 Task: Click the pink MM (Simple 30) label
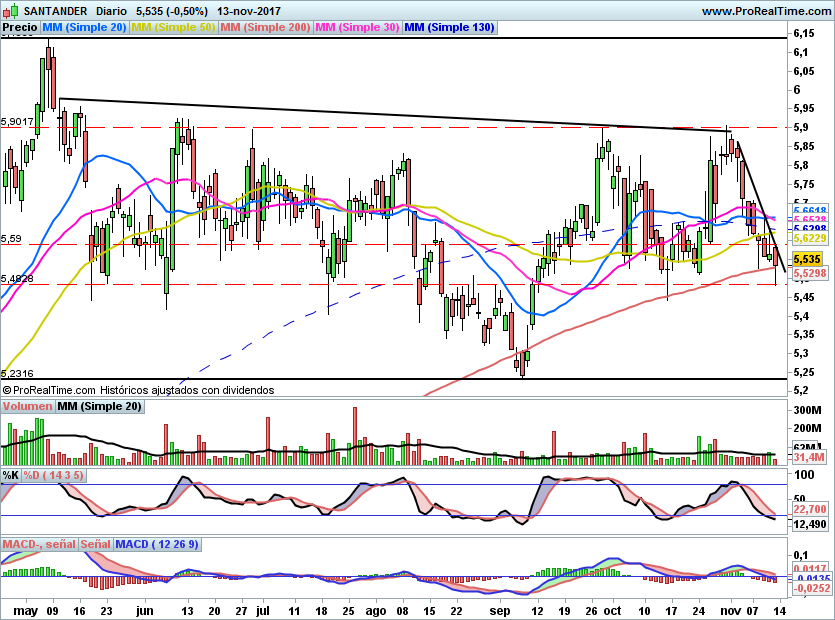[x=357, y=28]
